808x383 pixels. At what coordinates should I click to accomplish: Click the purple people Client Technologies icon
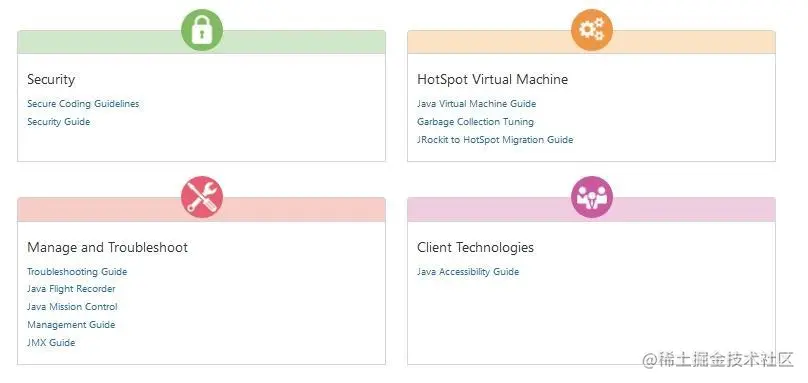pyautogui.click(x=592, y=197)
